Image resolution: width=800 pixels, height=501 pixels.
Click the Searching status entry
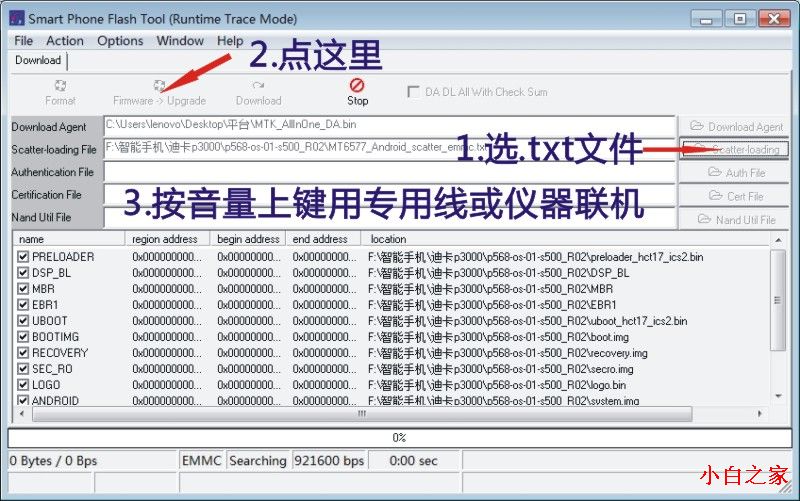click(258, 461)
